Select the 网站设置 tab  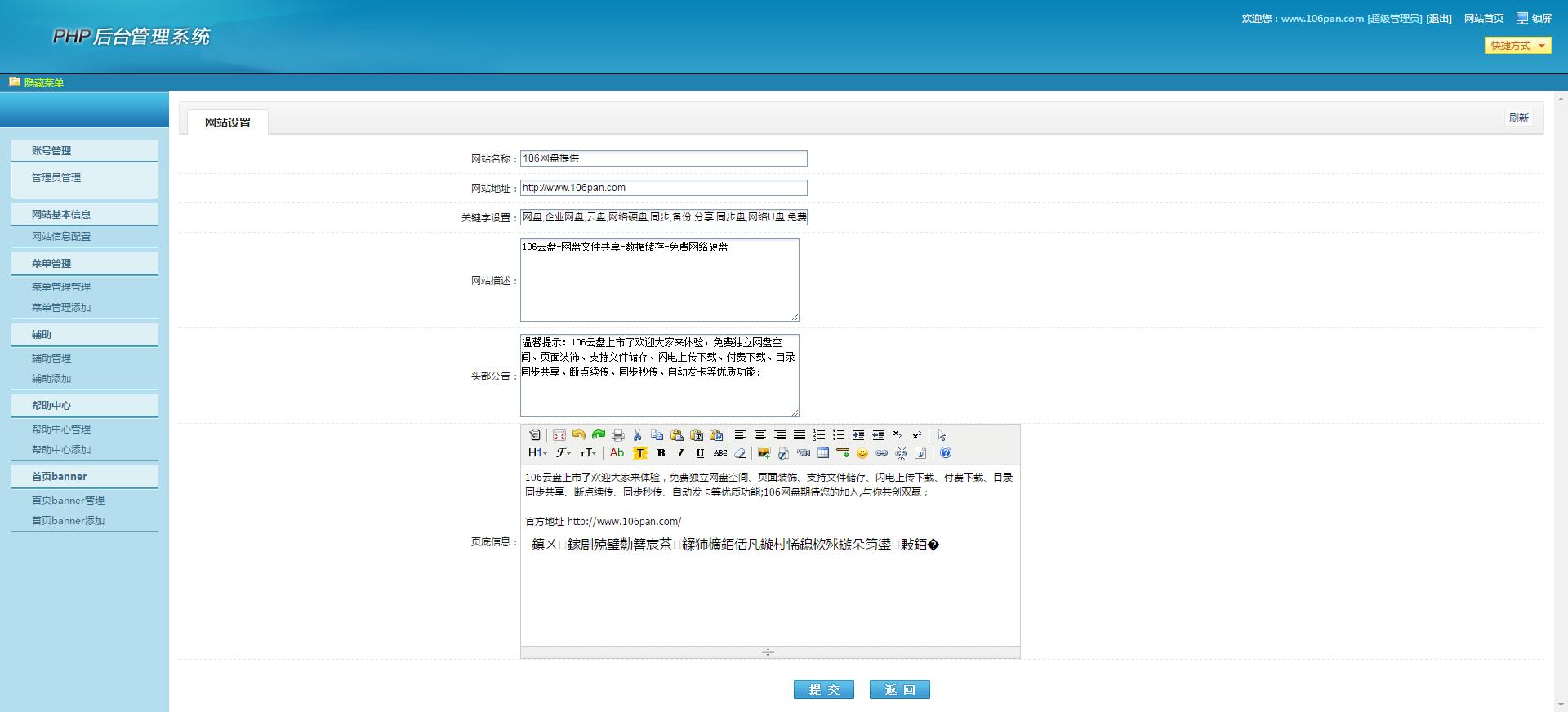pos(228,122)
